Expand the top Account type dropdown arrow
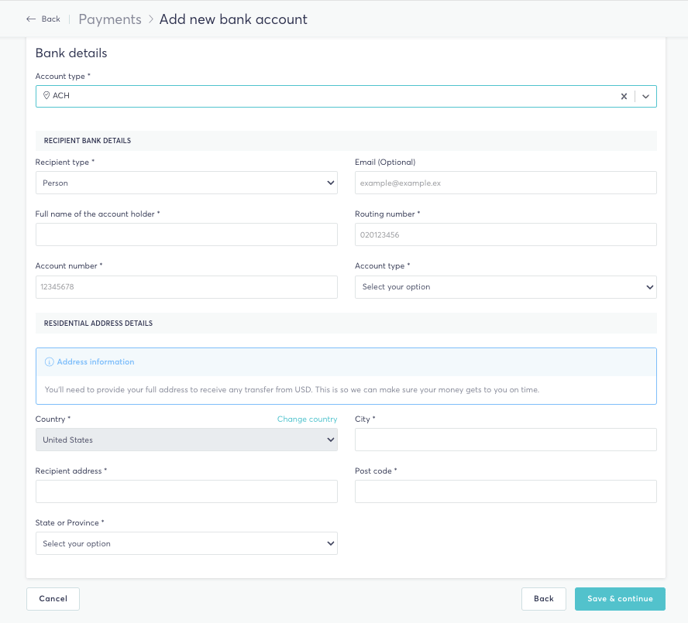This screenshot has height=623, width=688. click(645, 96)
